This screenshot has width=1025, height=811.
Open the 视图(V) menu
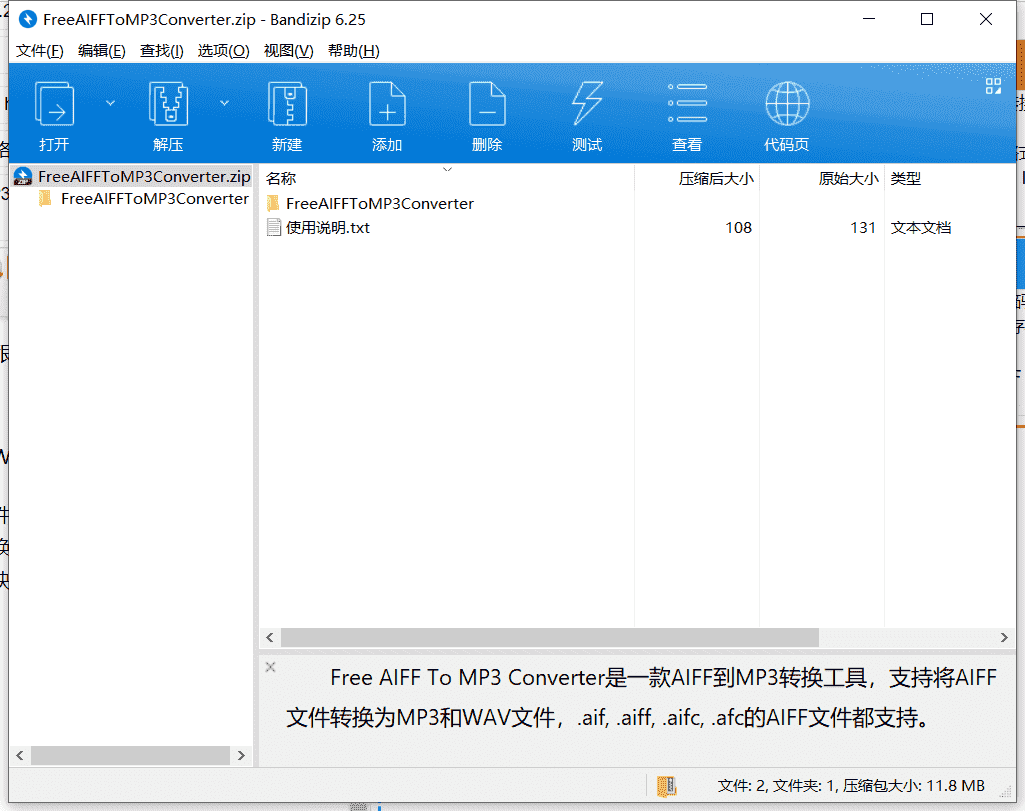click(x=288, y=51)
